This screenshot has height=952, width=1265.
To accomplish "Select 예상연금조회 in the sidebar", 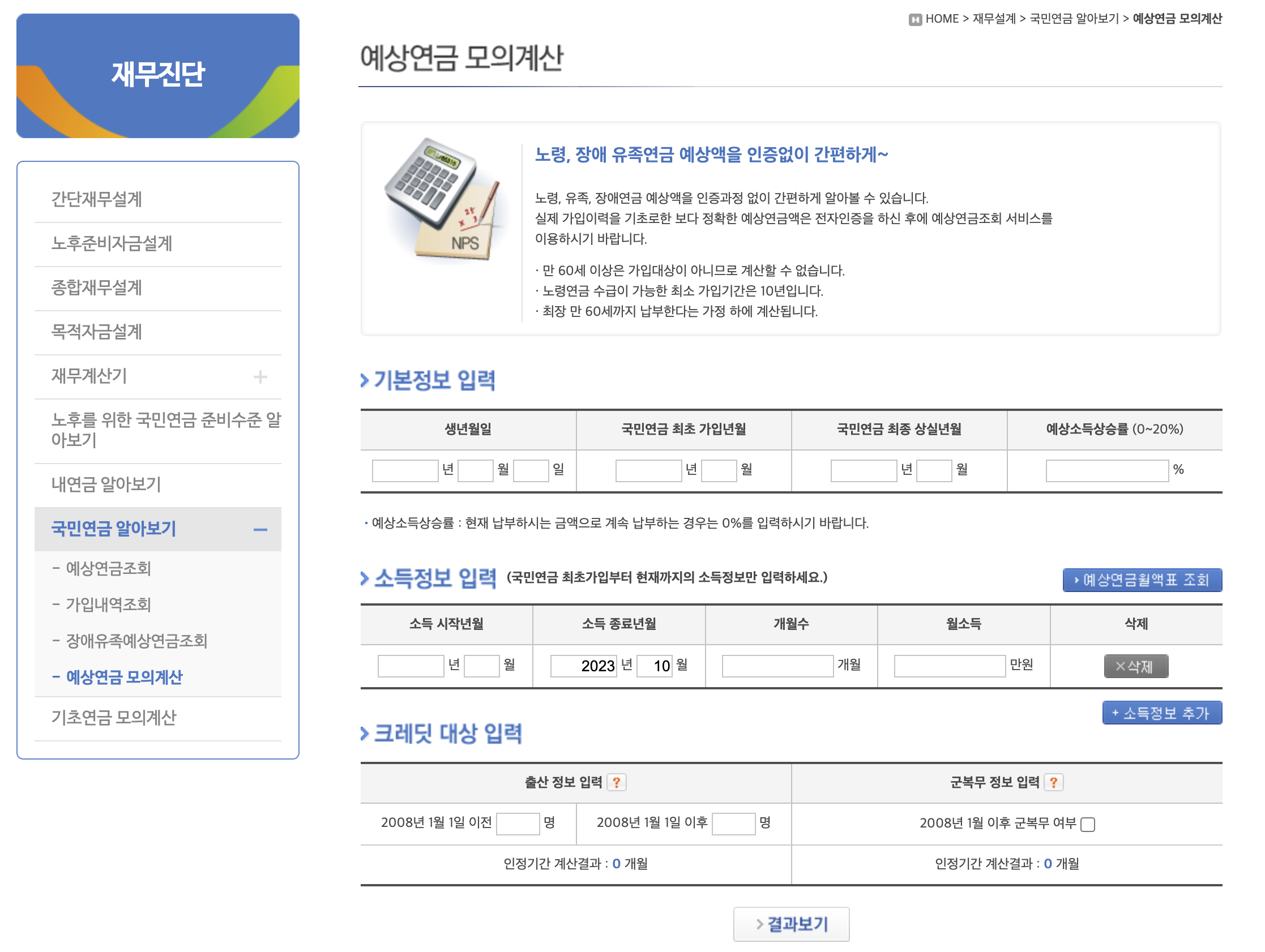I will pyautogui.click(x=108, y=568).
